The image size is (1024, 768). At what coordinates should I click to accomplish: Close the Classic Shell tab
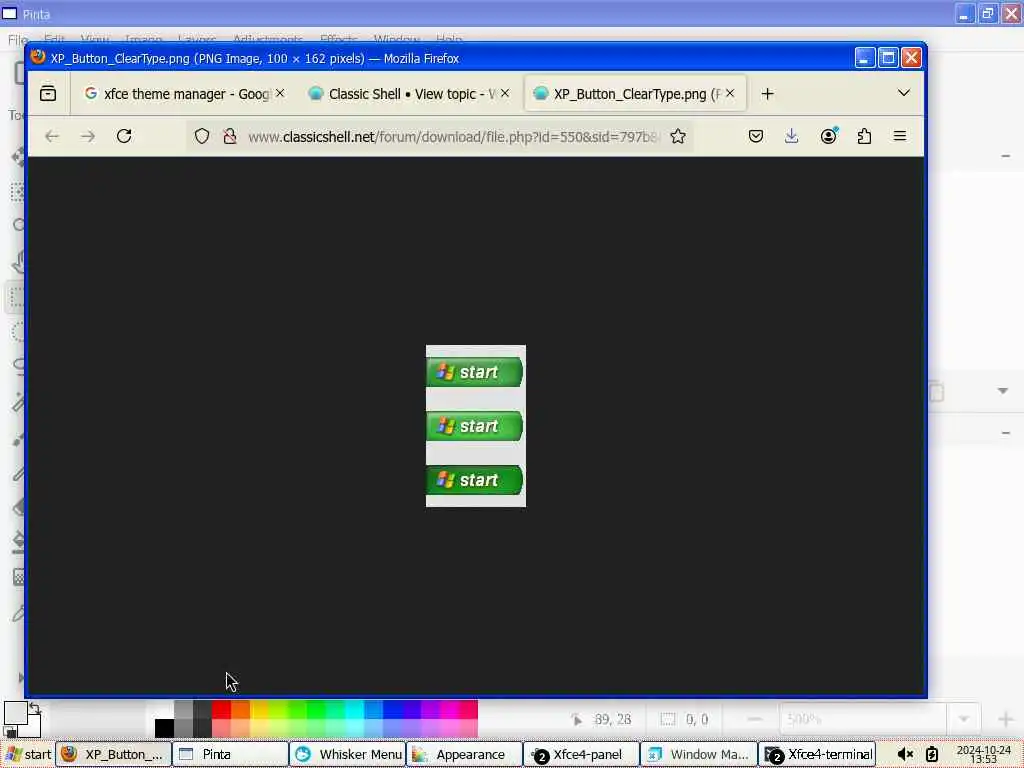click(505, 93)
